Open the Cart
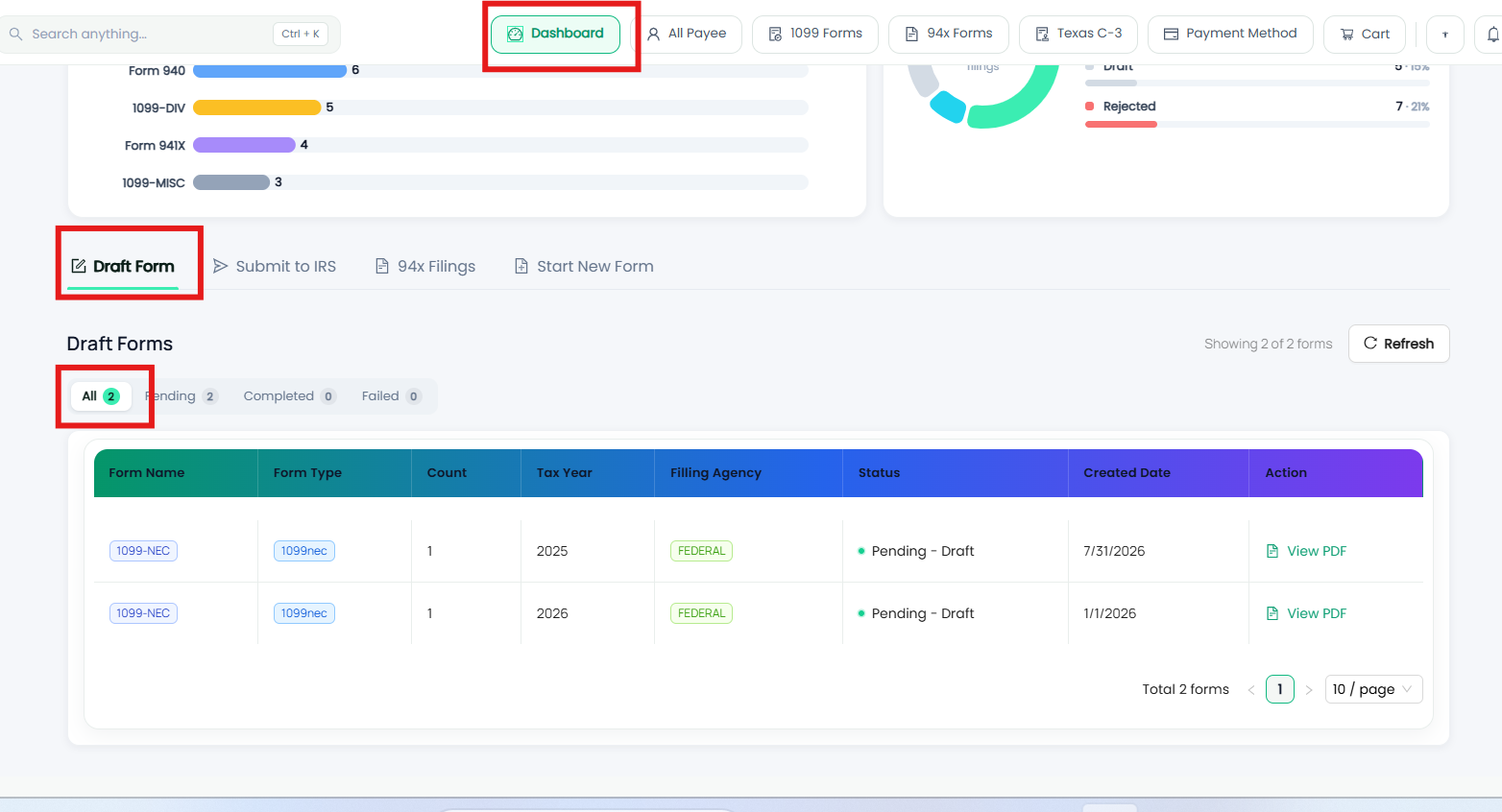Screen dimensions: 1502x812 [1365, 35]
